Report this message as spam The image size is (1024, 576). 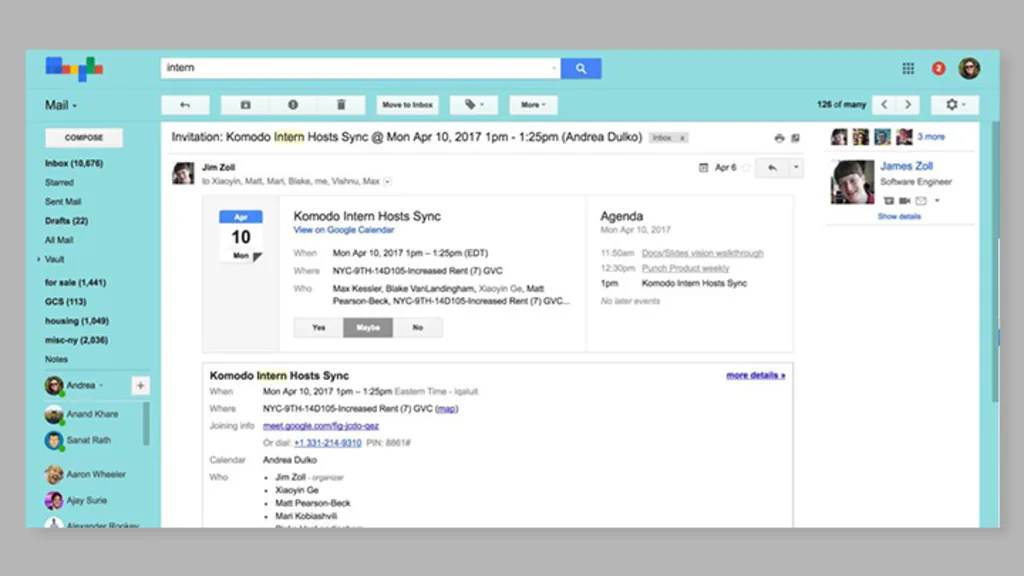click(292, 104)
